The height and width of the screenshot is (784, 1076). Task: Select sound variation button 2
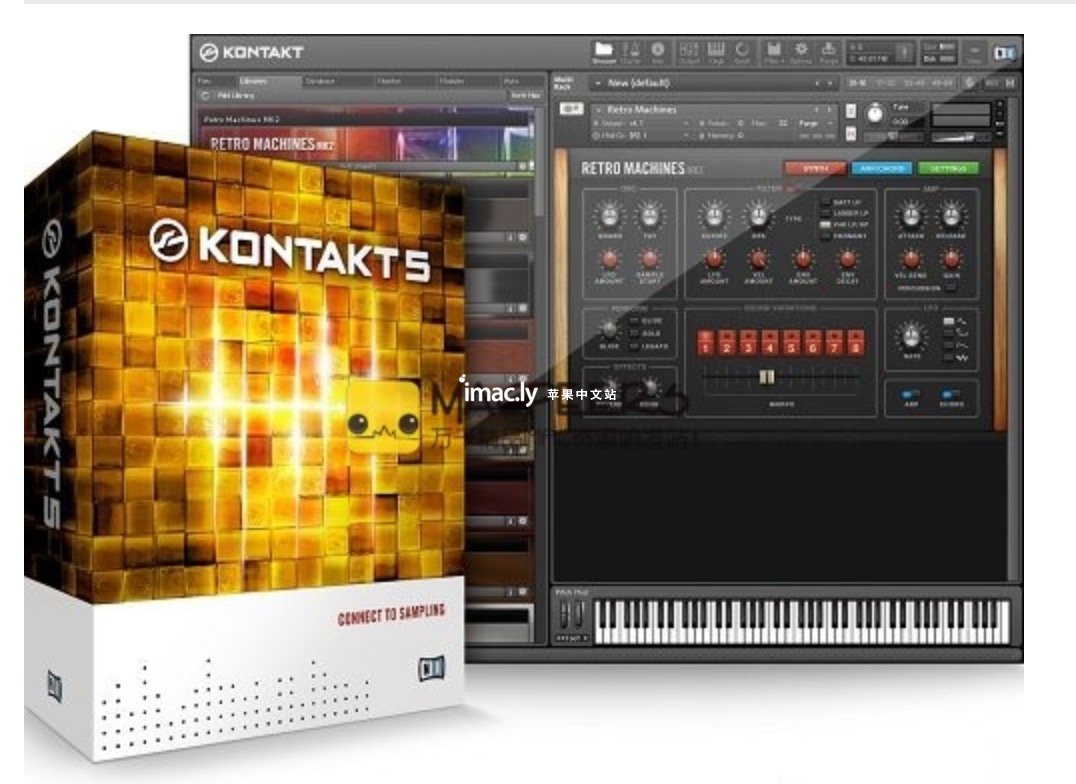pos(727,342)
